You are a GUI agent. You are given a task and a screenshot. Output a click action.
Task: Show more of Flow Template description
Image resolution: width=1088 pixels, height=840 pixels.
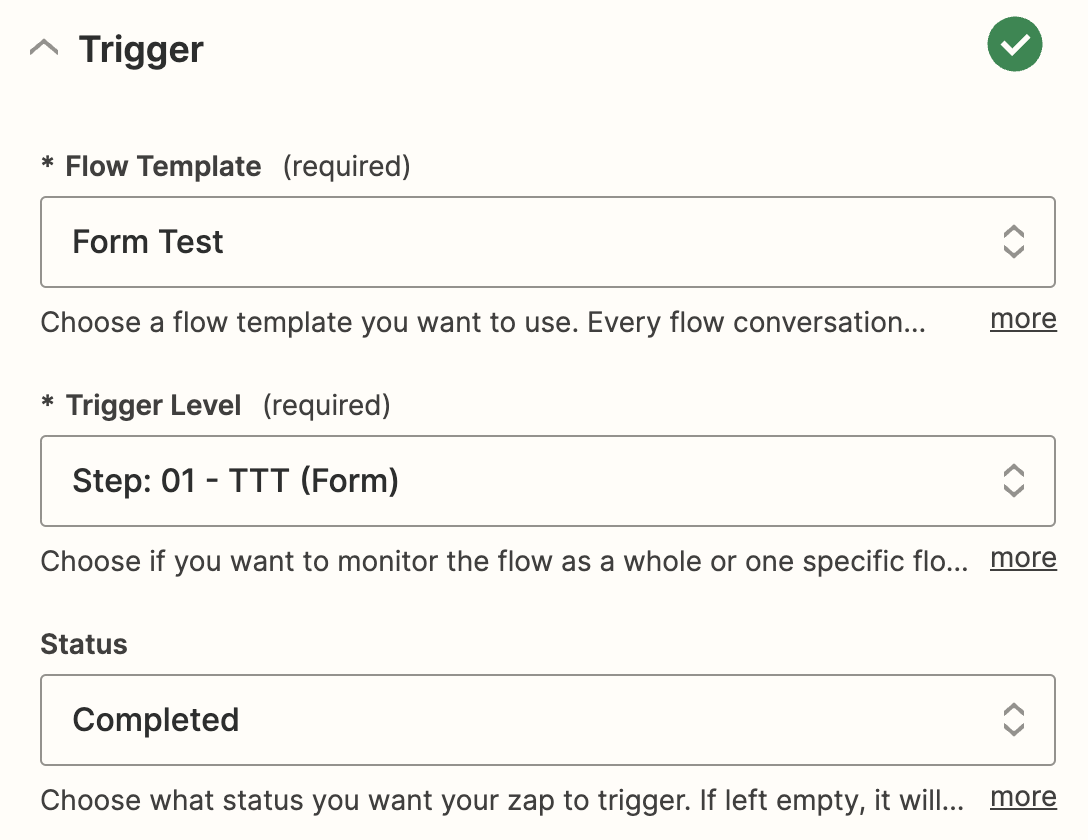click(x=1023, y=319)
